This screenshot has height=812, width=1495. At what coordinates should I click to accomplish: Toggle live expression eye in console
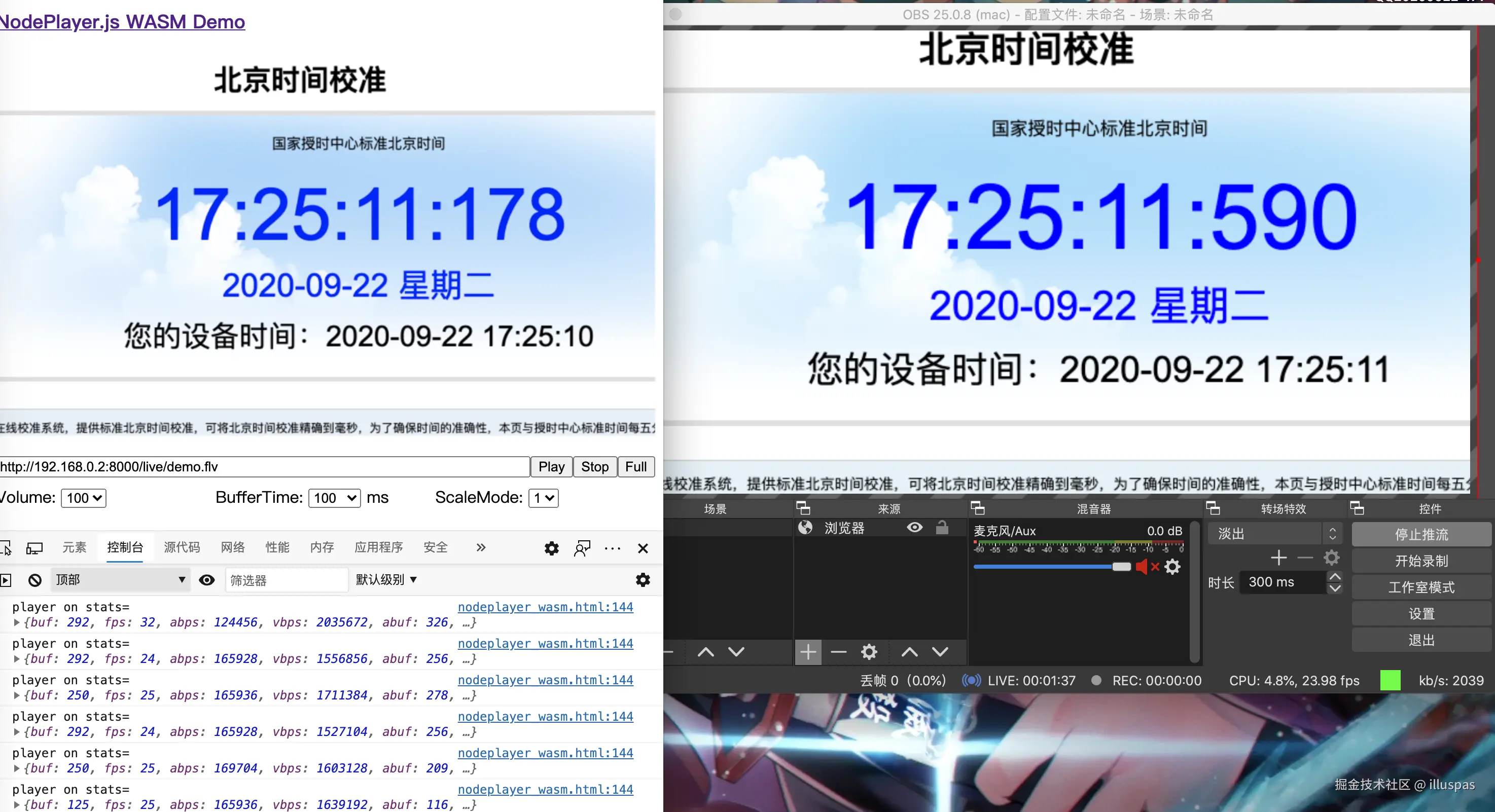[x=206, y=580]
